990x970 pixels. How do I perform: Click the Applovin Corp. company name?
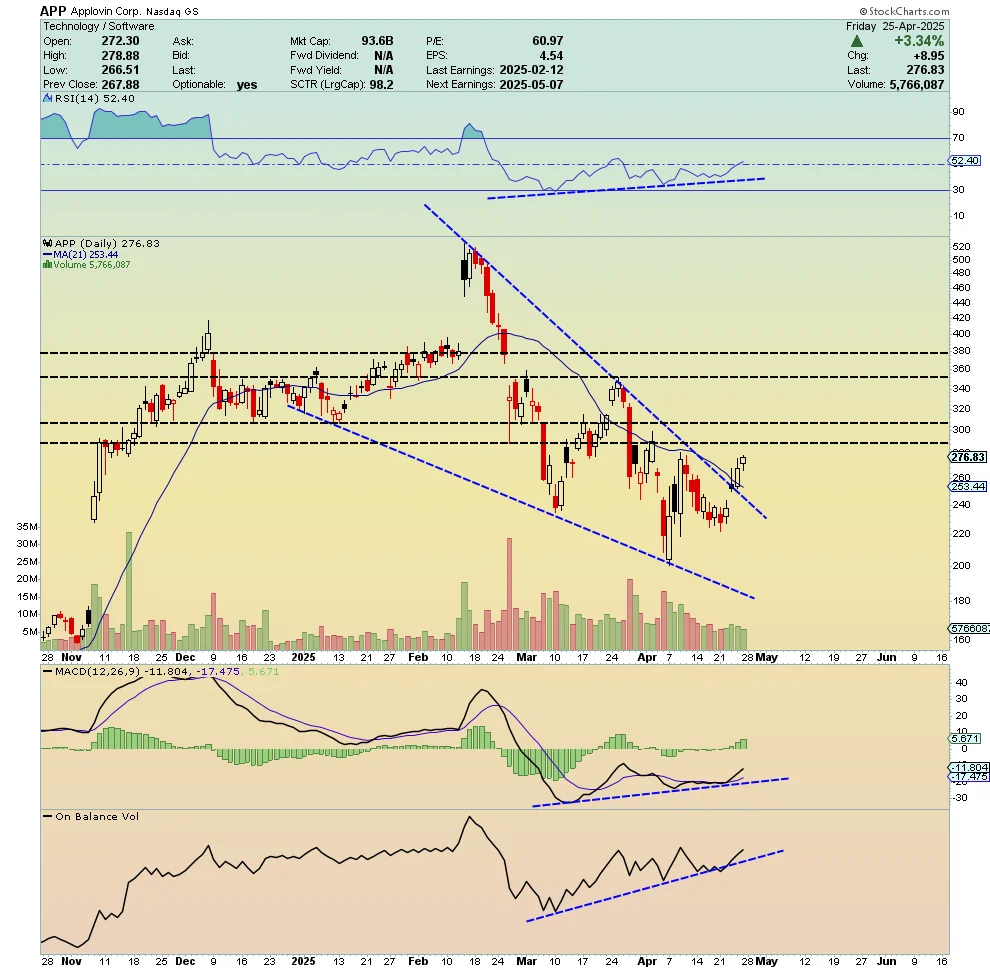(x=105, y=11)
